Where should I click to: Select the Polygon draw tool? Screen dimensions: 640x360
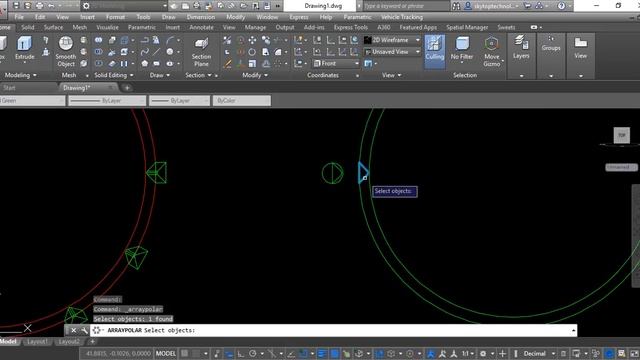click(144, 64)
